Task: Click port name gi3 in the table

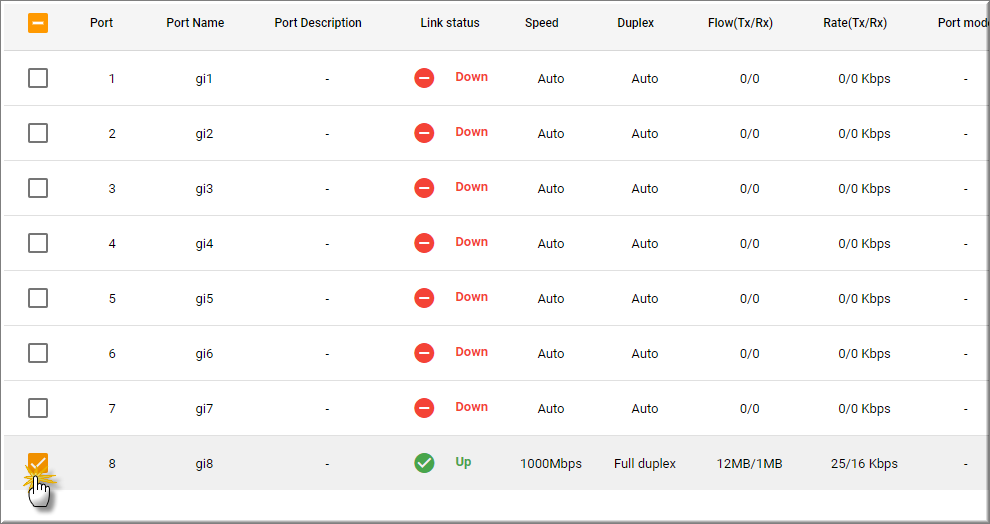Action: coord(204,189)
